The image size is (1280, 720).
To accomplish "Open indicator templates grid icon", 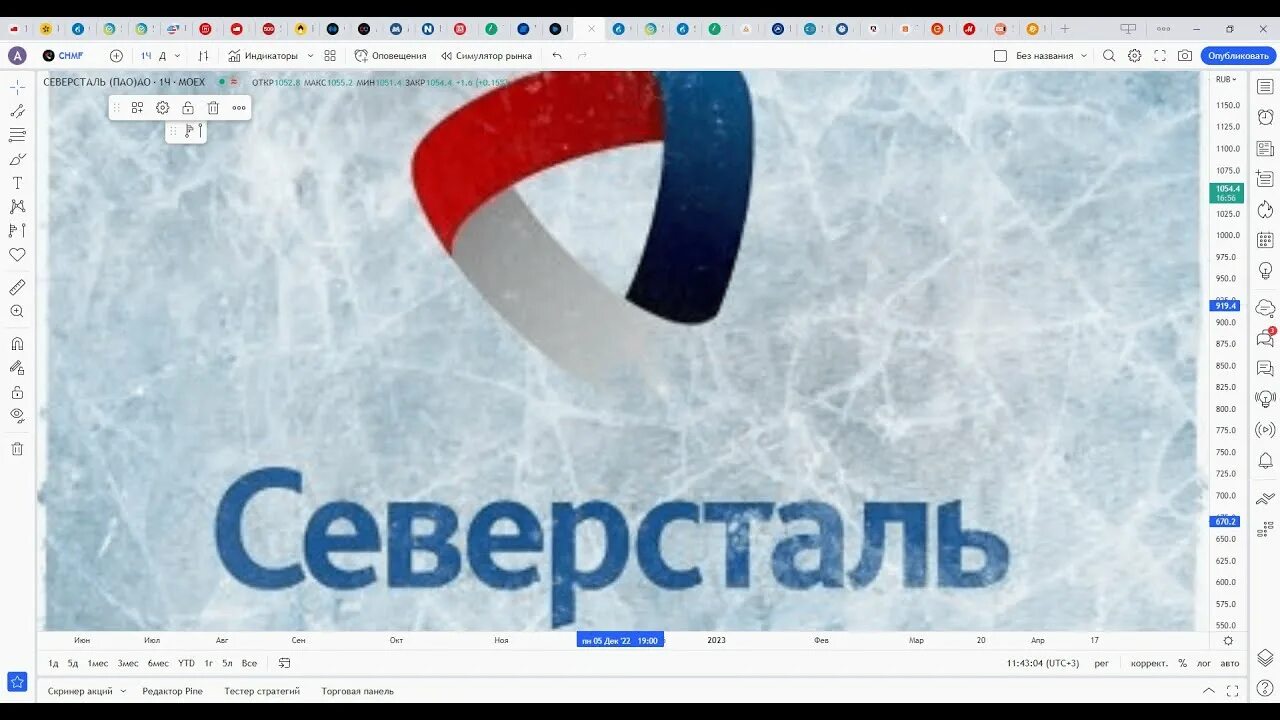I will pyautogui.click(x=330, y=56).
